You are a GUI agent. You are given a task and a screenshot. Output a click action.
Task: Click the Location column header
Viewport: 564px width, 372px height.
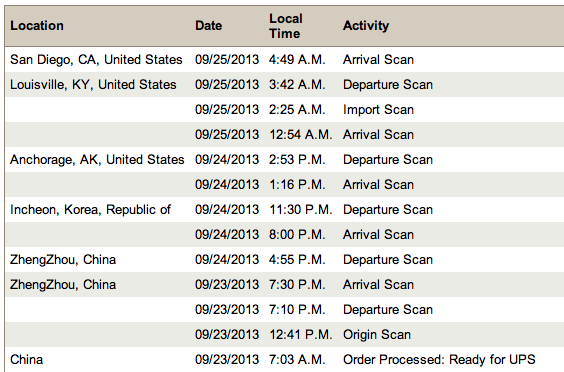pyautogui.click(x=37, y=26)
